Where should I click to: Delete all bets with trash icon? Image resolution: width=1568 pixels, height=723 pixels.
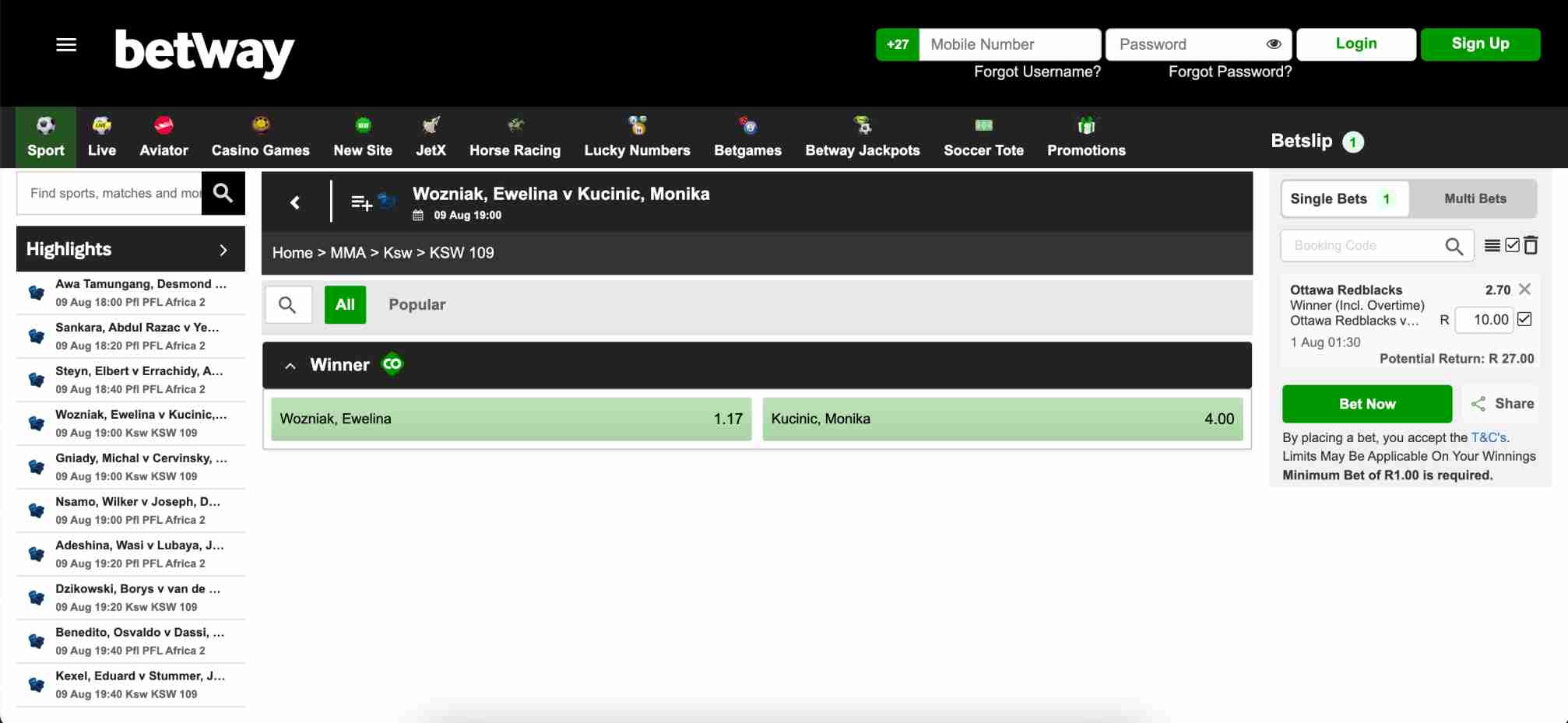(1531, 245)
